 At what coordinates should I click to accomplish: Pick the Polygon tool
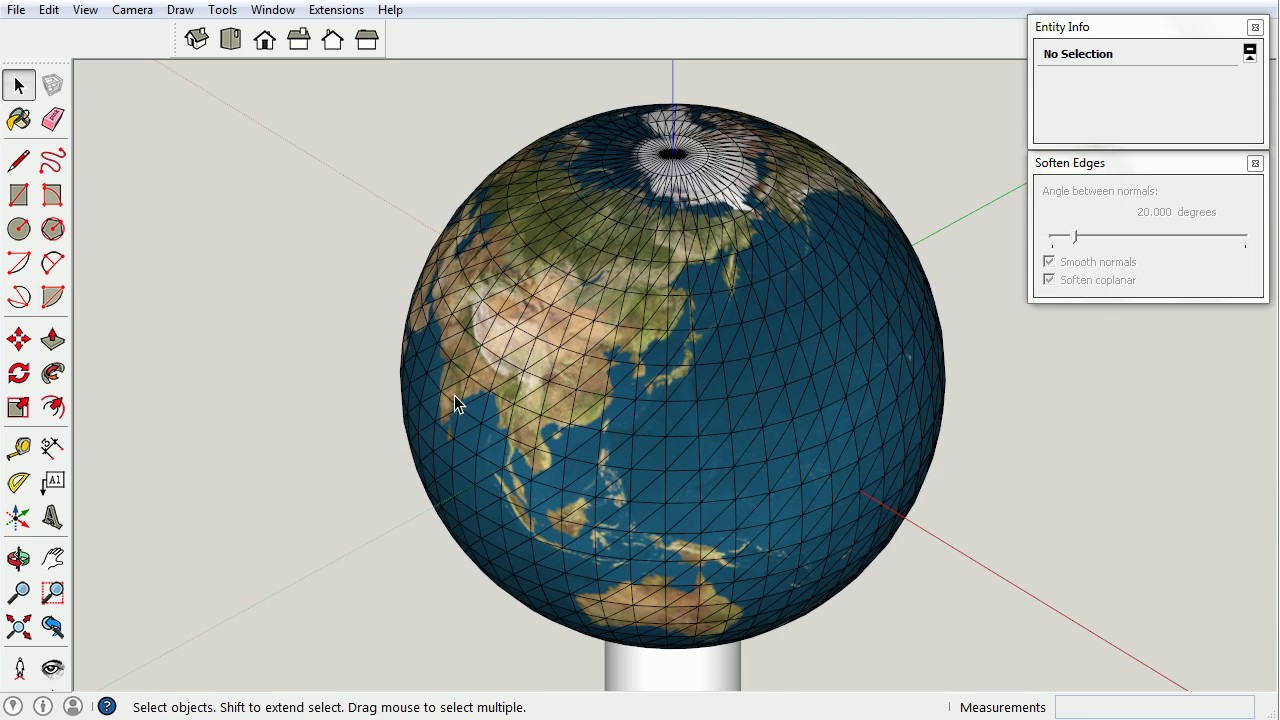(x=53, y=229)
